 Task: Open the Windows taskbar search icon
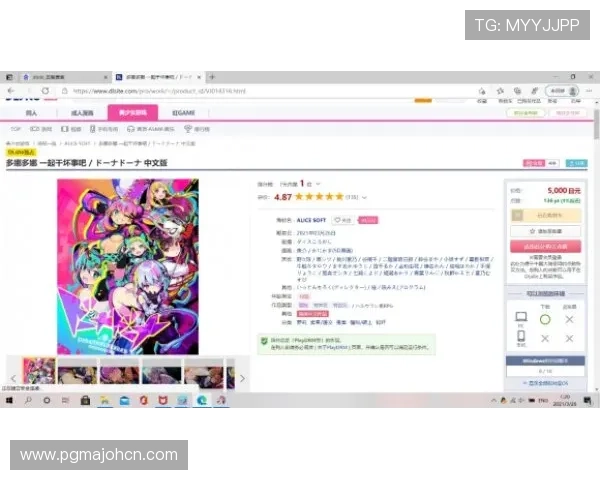coord(28,400)
